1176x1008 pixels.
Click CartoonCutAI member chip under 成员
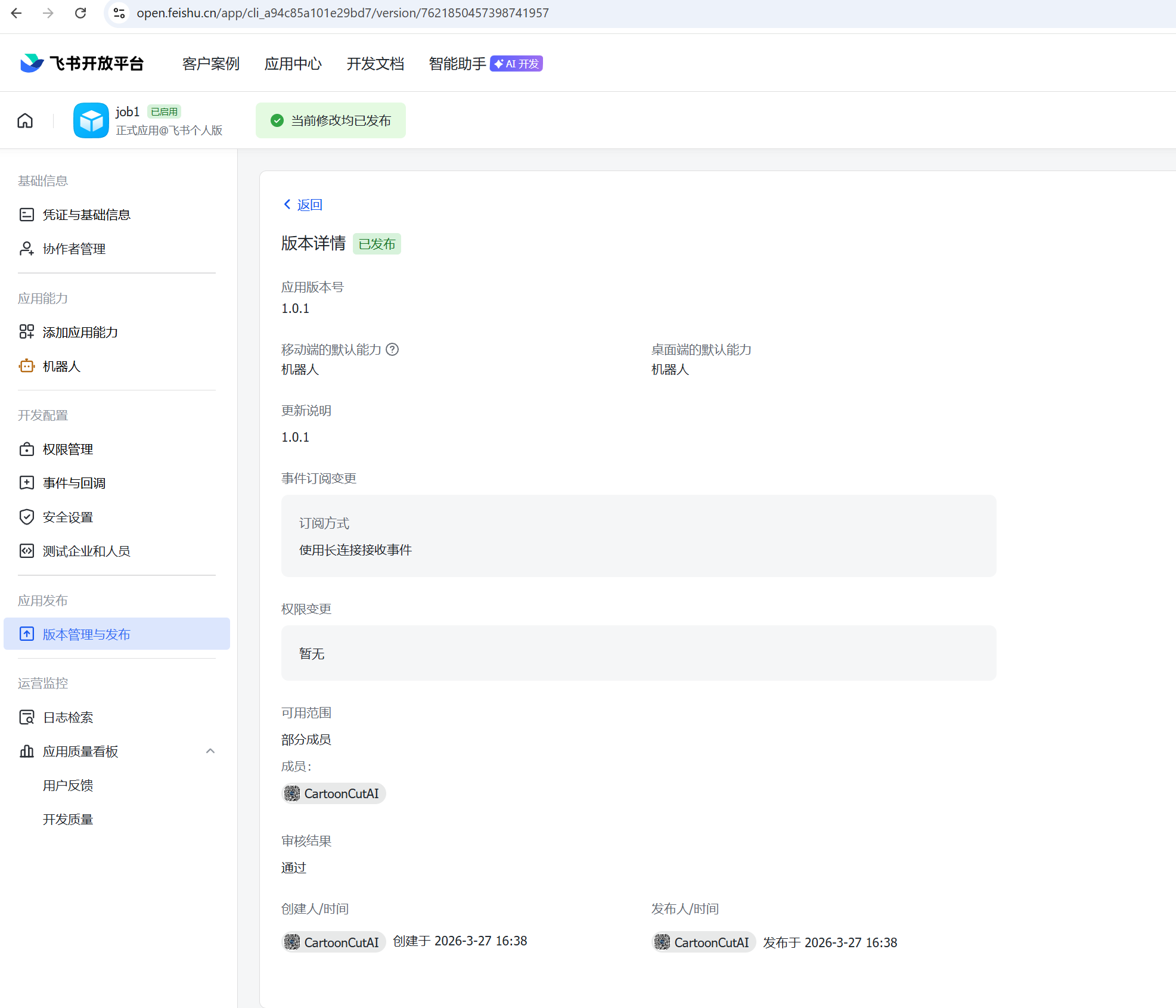334,794
